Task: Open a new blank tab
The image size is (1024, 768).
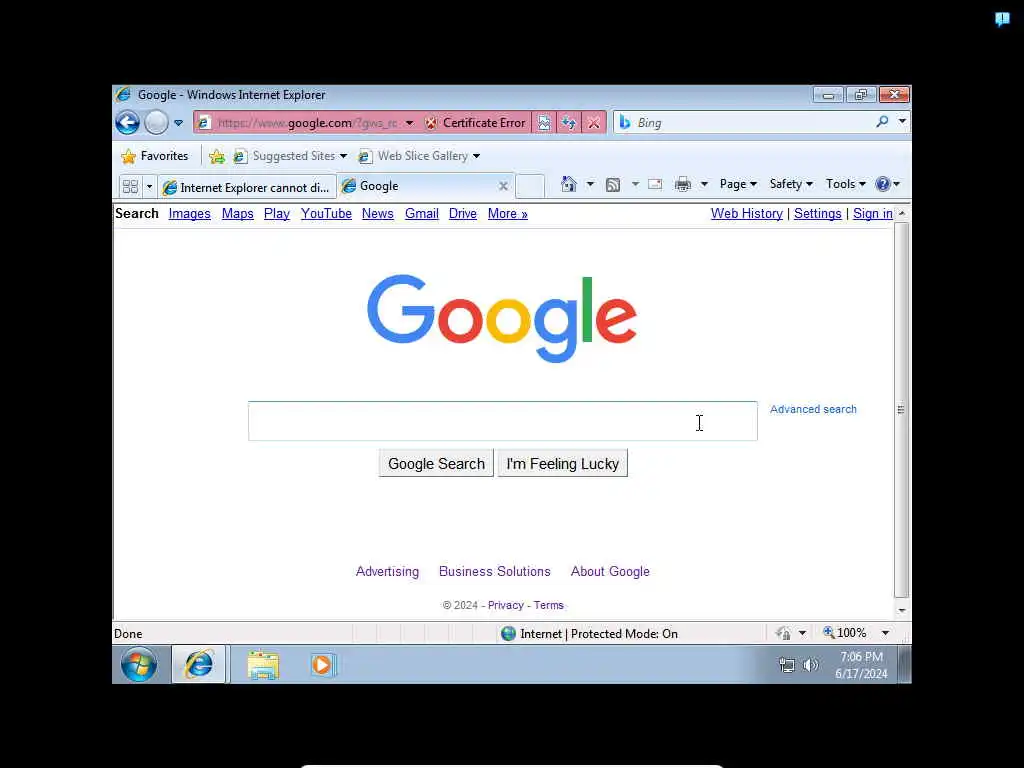Action: pyautogui.click(x=530, y=187)
